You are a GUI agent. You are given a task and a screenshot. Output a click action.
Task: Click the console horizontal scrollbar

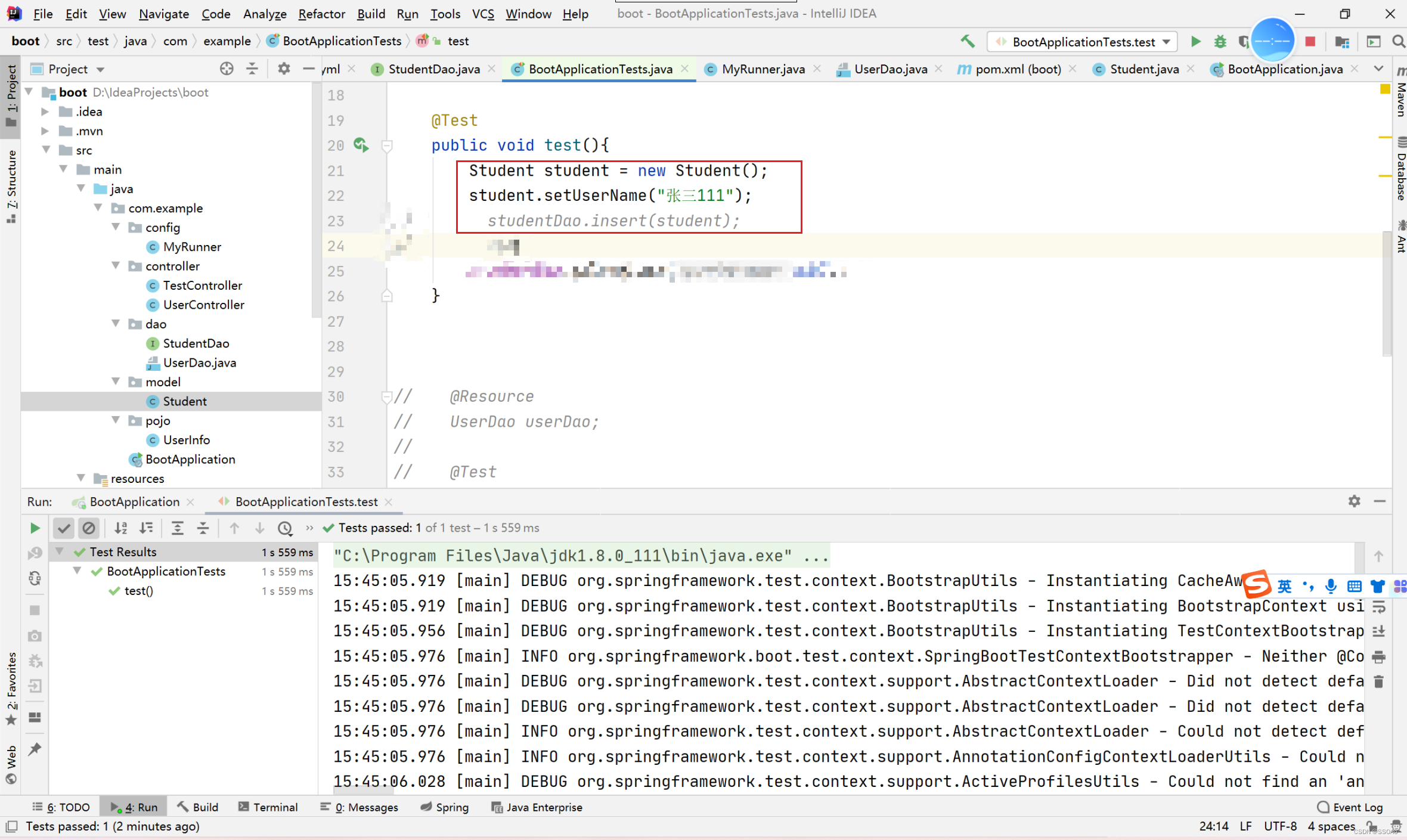pyautogui.click(x=363, y=791)
